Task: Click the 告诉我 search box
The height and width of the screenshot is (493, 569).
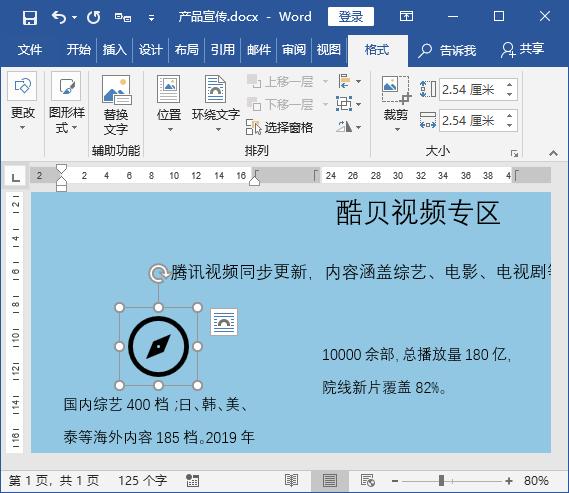Action: [446, 50]
